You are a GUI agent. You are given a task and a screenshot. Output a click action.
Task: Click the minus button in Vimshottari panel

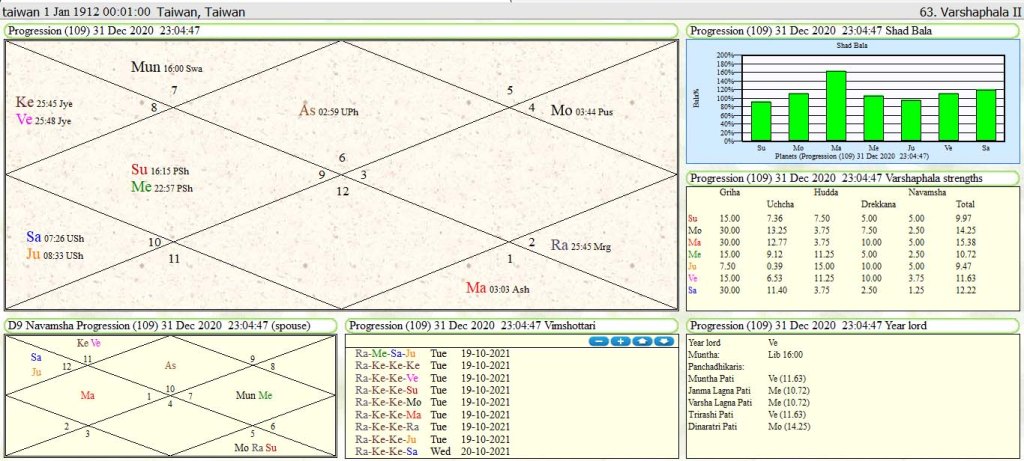tap(598, 342)
